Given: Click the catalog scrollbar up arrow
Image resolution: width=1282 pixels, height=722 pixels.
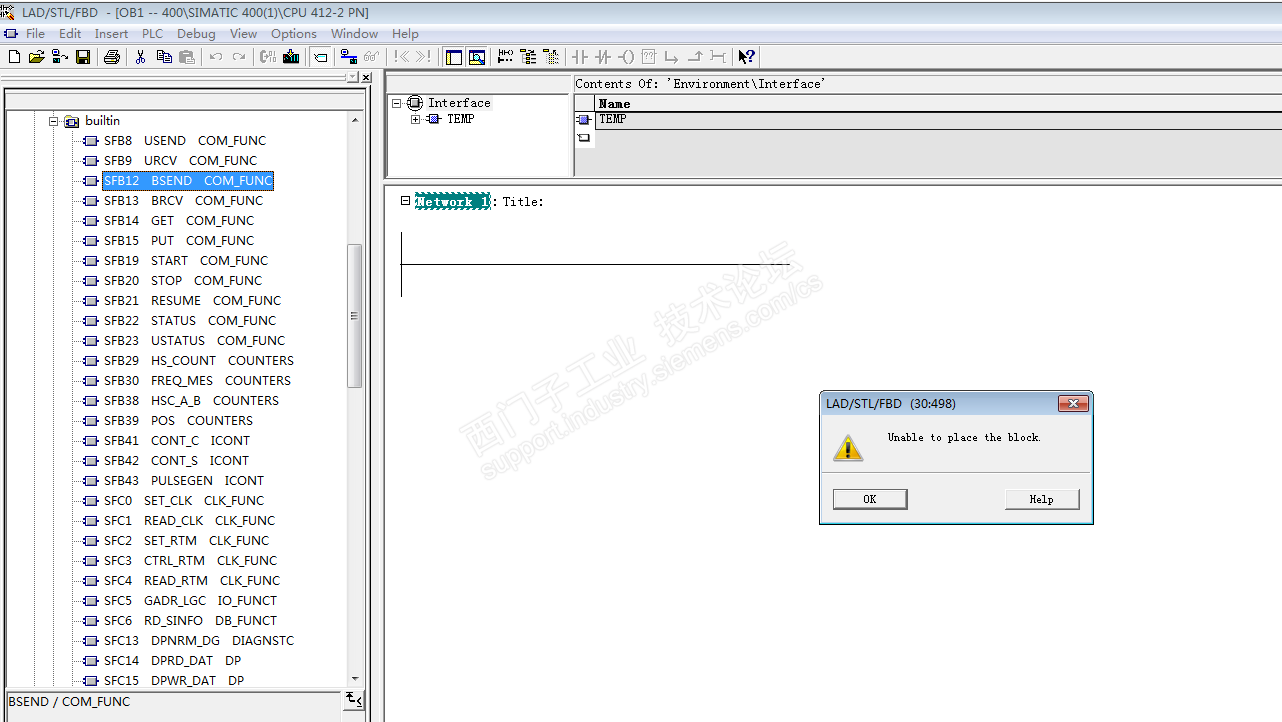Looking at the screenshot, I should tap(355, 121).
